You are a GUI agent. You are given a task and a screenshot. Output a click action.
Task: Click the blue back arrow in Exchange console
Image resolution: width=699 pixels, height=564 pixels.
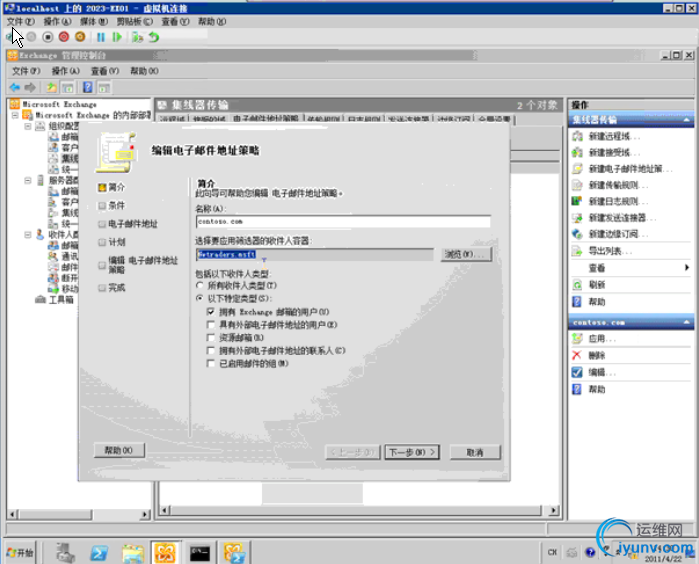pos(15,87)
